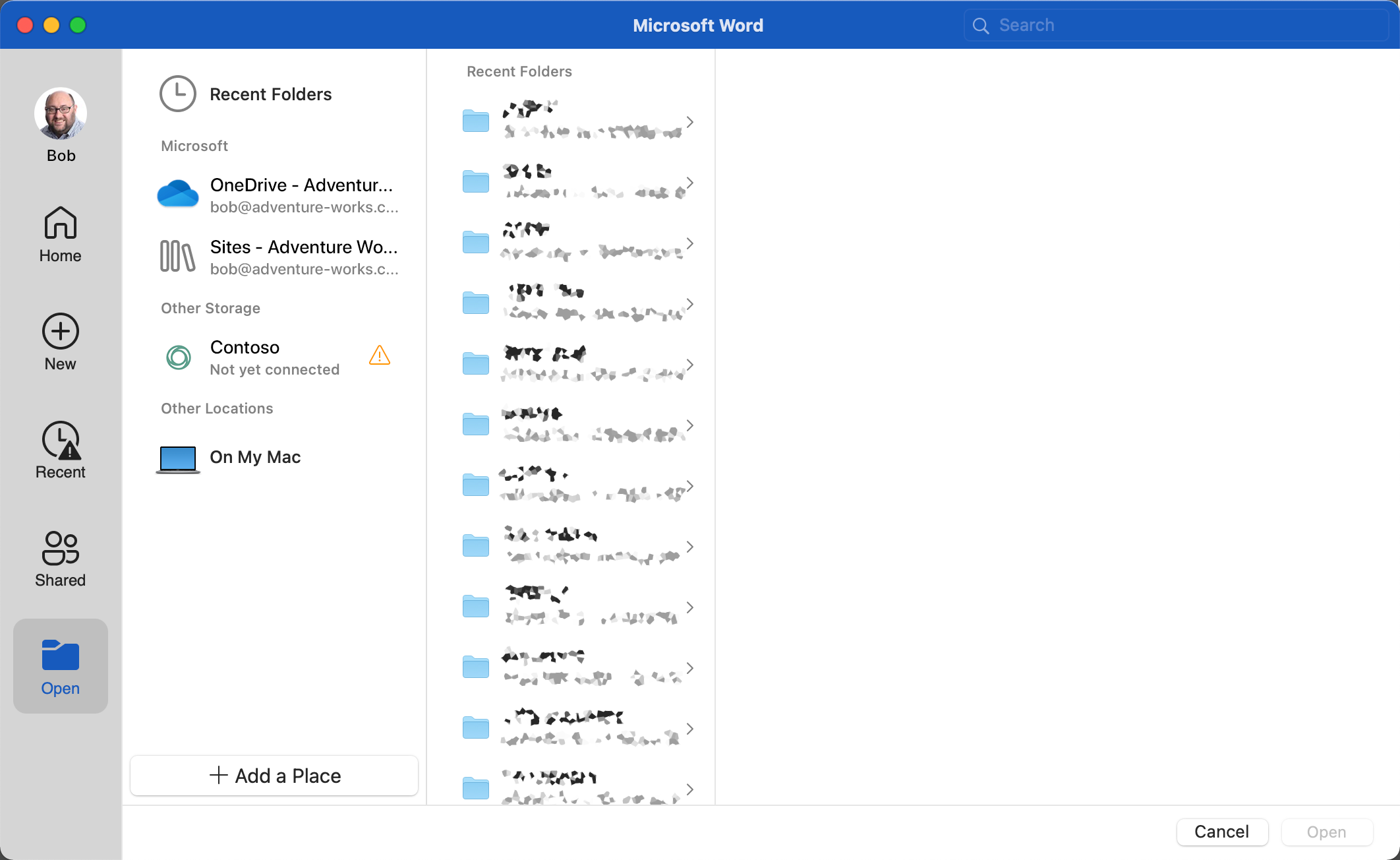Click the Contoso warning triangle

click(380, 356)
